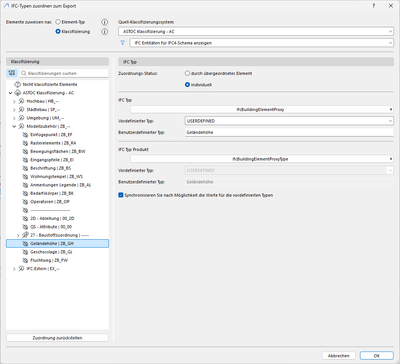Click the Städtebau classification icon

point(21,109)
